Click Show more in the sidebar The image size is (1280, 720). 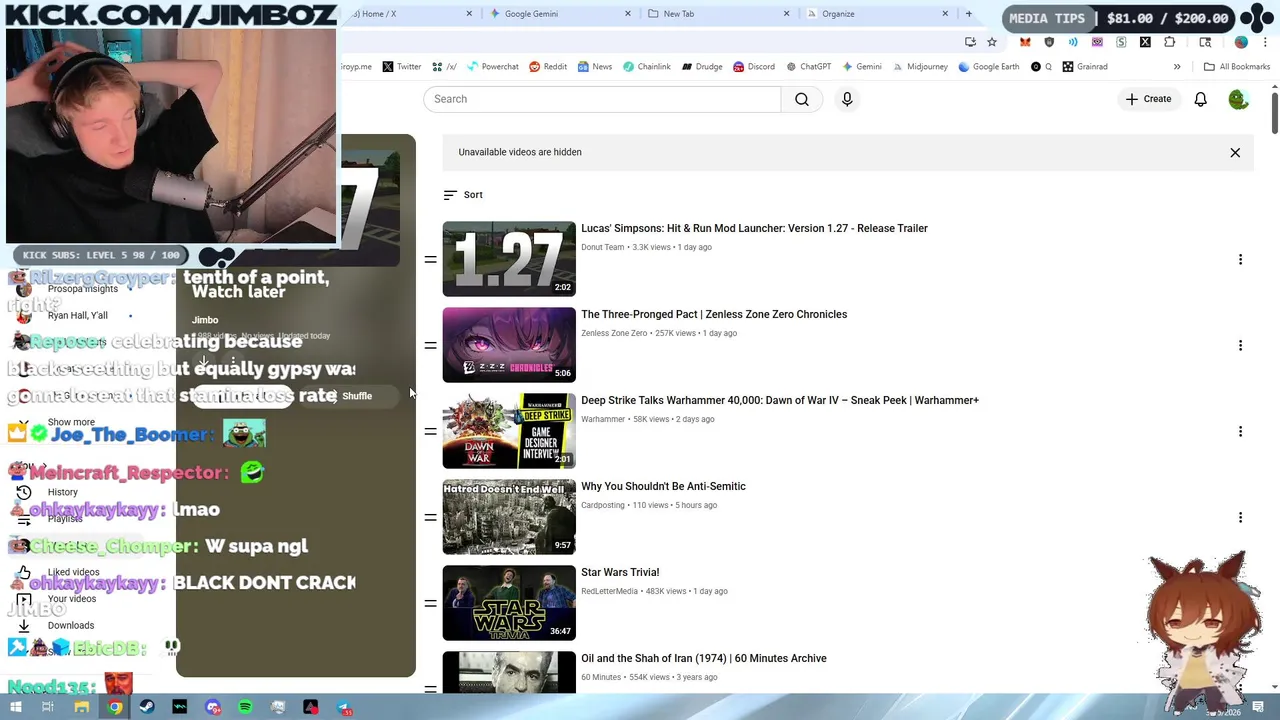coord(71,422)
